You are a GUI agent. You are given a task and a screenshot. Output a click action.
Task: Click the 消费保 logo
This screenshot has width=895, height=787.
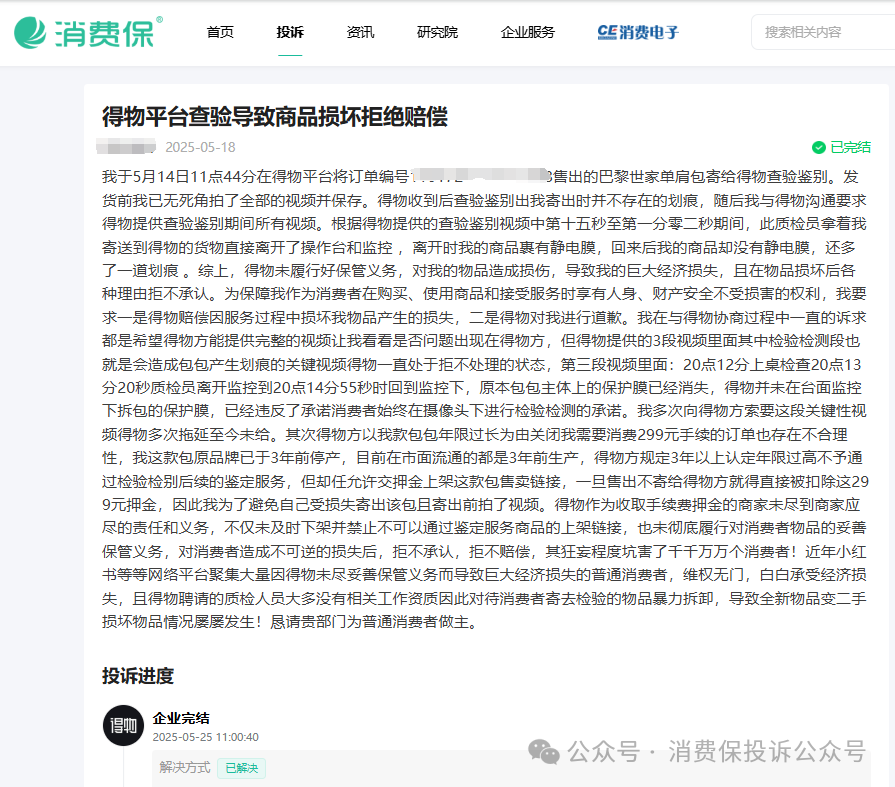pyautogui.click(x=88, y=33)
